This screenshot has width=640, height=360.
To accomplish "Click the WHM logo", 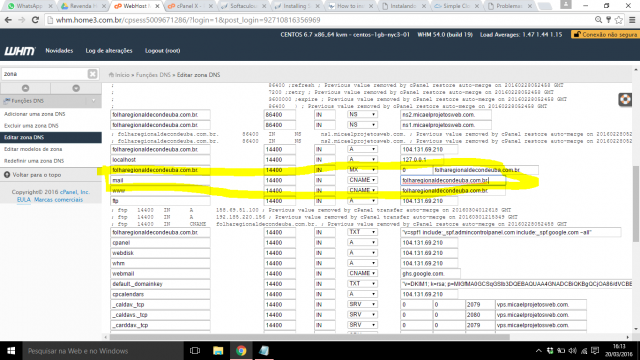I will (x=20, y=51).
